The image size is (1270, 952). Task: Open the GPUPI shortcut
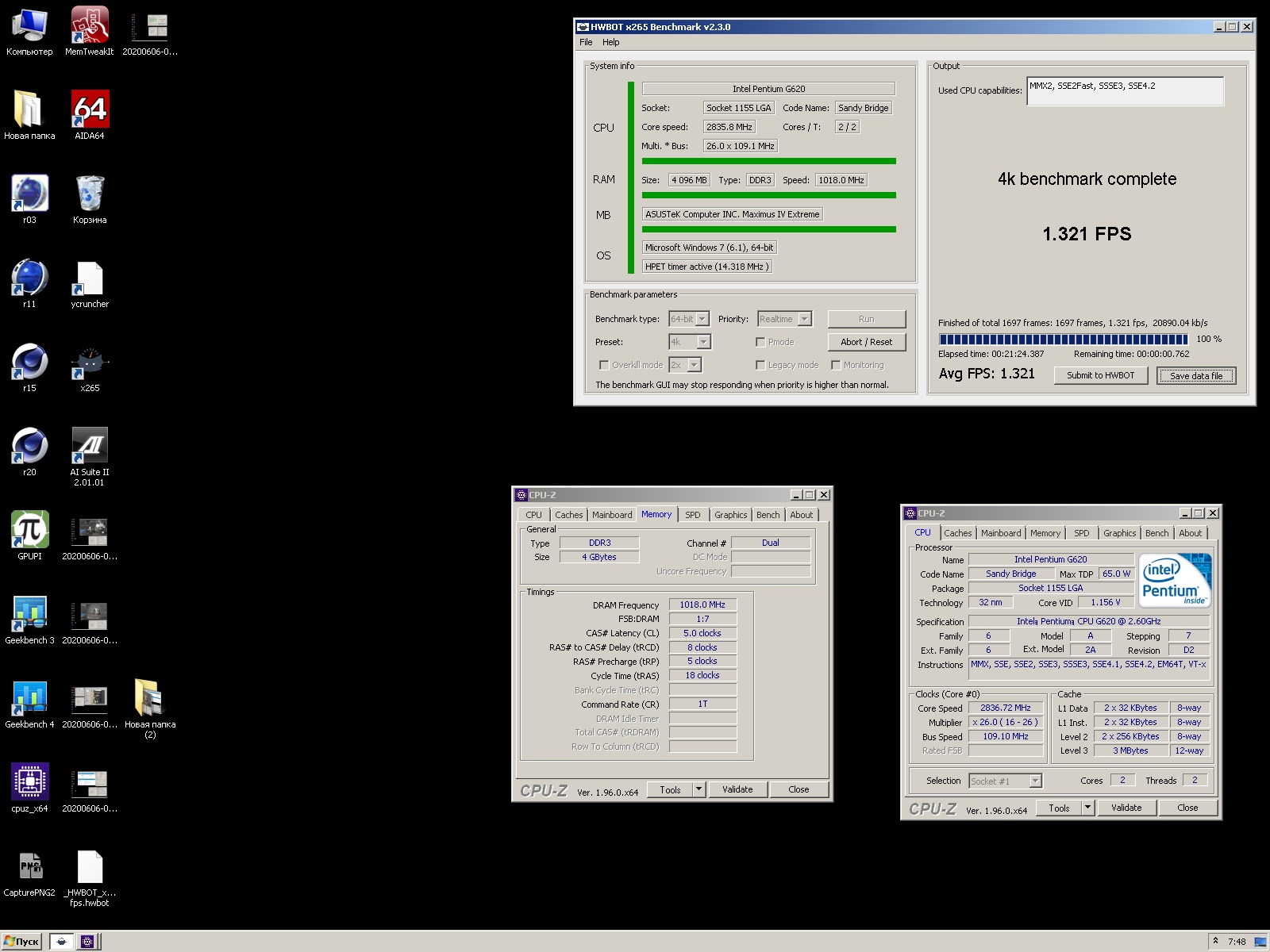29,536
